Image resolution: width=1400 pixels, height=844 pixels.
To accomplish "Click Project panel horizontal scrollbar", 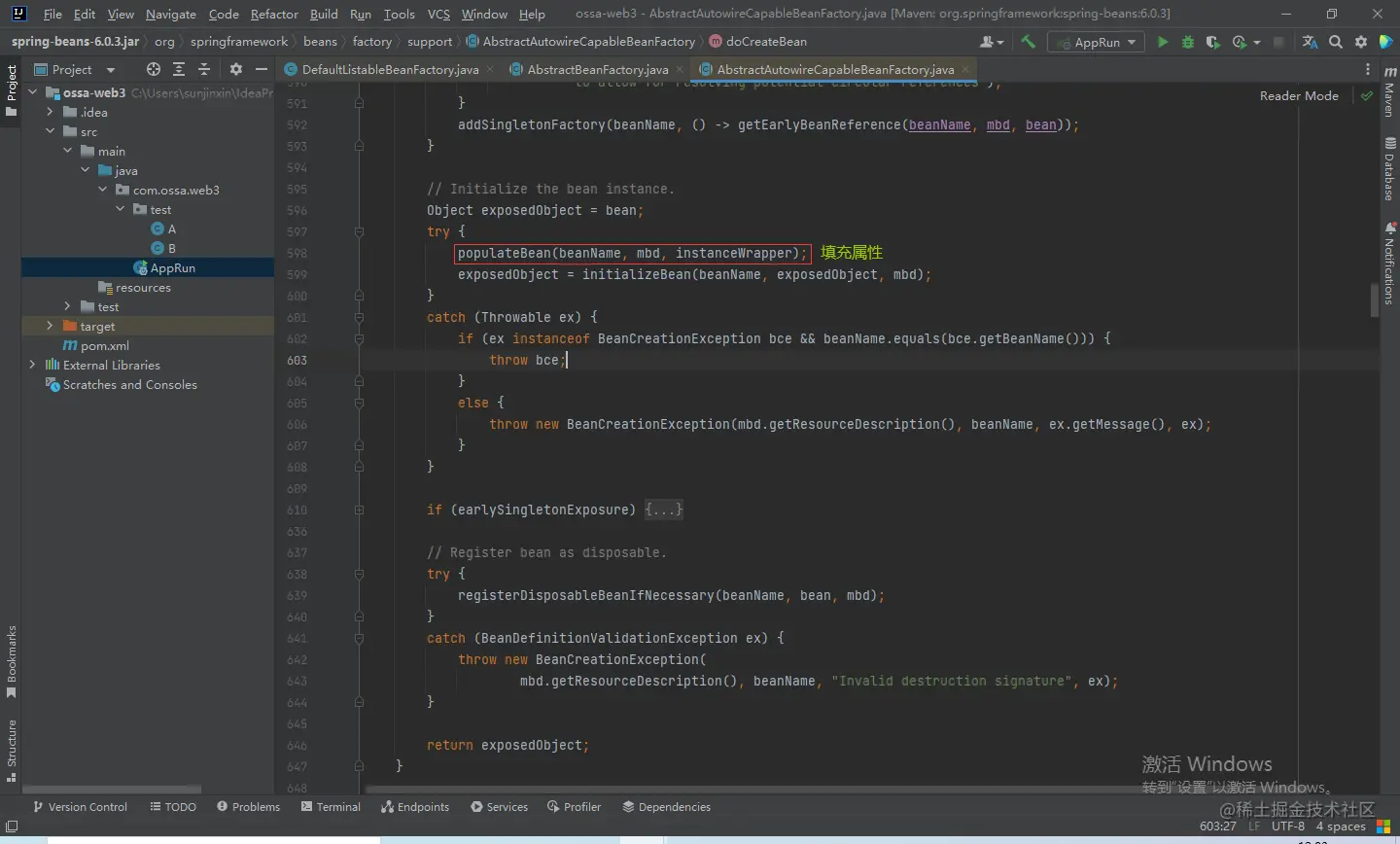I will click(113, 790).
